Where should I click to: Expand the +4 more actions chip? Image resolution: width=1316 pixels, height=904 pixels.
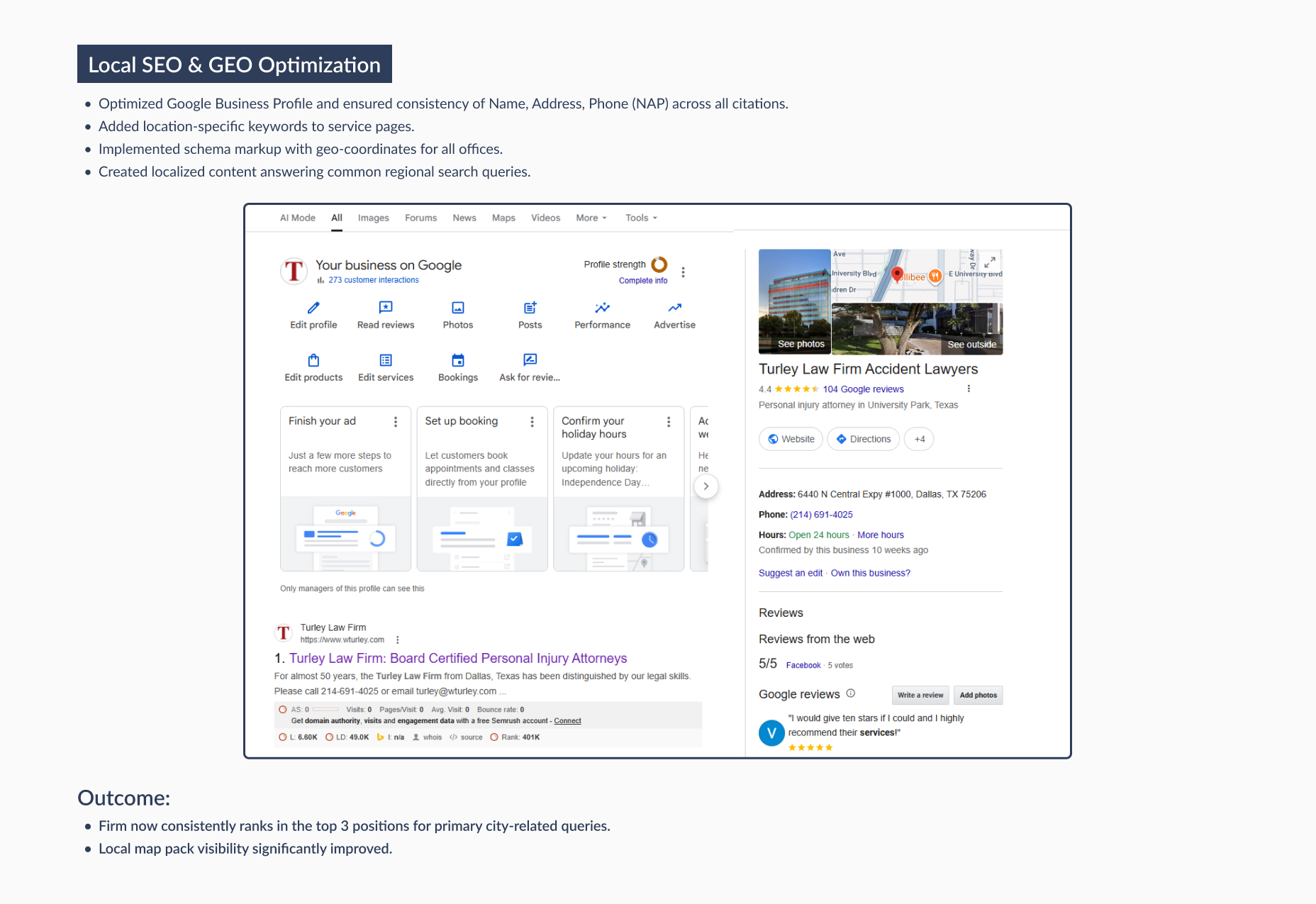[x=920, y=439]
